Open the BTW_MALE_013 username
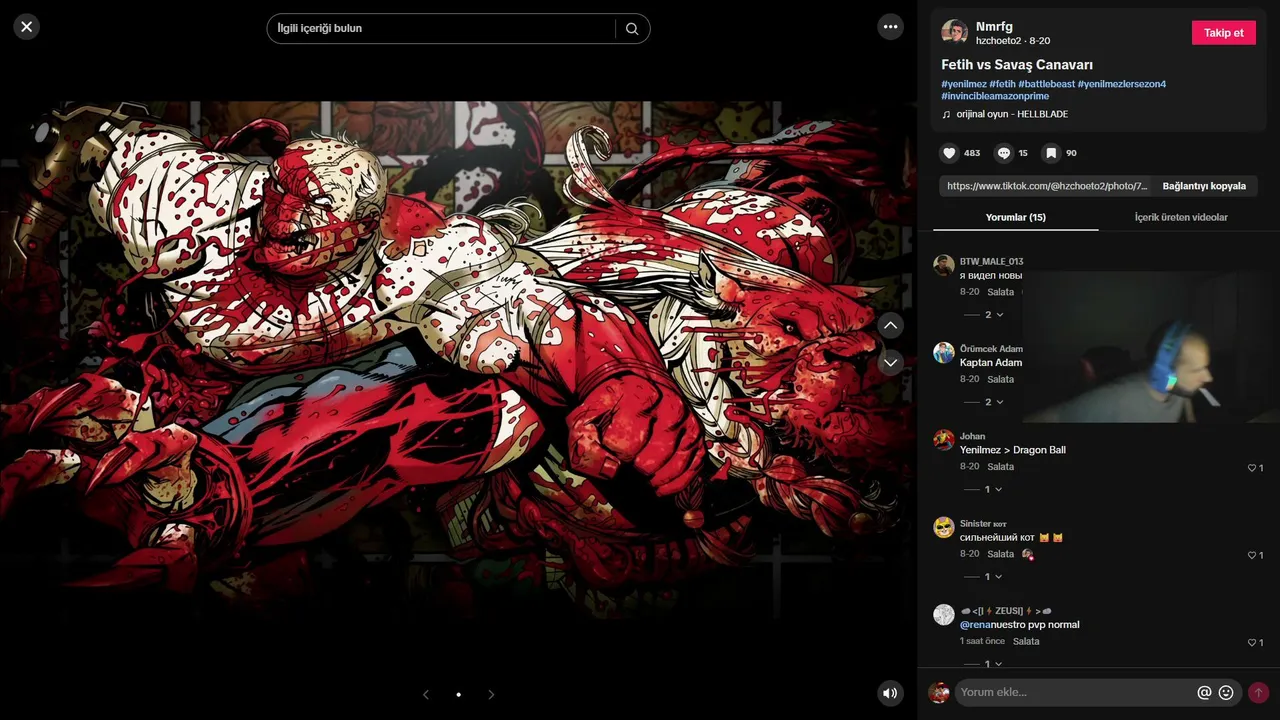Screen dimensions: 1280x720 pyautogui.click(x=991, y=262)
